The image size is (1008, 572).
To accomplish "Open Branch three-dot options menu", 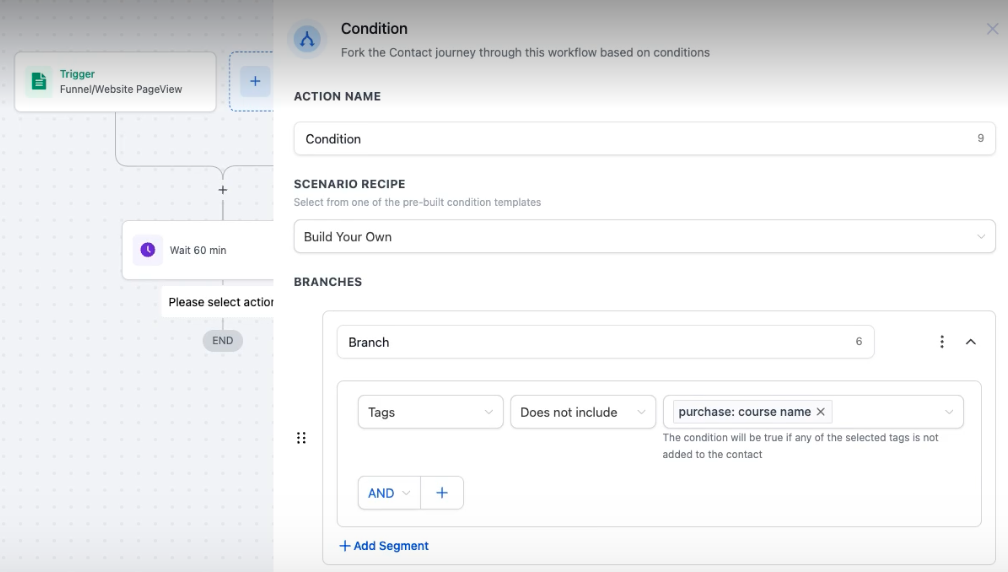I will pos(942,342).
